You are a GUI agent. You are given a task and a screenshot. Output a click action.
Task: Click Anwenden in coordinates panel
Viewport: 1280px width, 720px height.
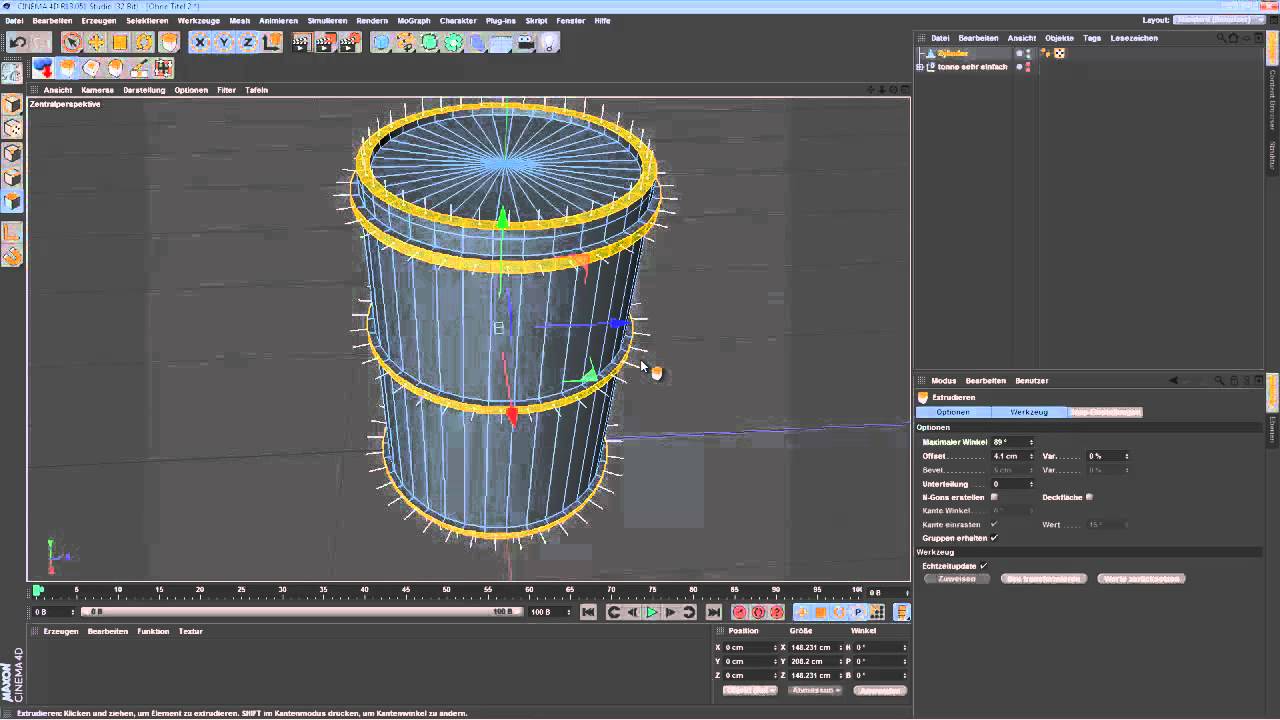click(881, 690)
